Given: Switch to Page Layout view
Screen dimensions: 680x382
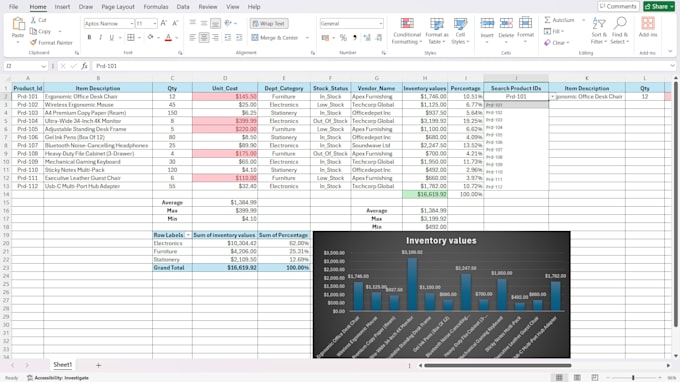Looking at the screenshot, I should pos(577,378).
